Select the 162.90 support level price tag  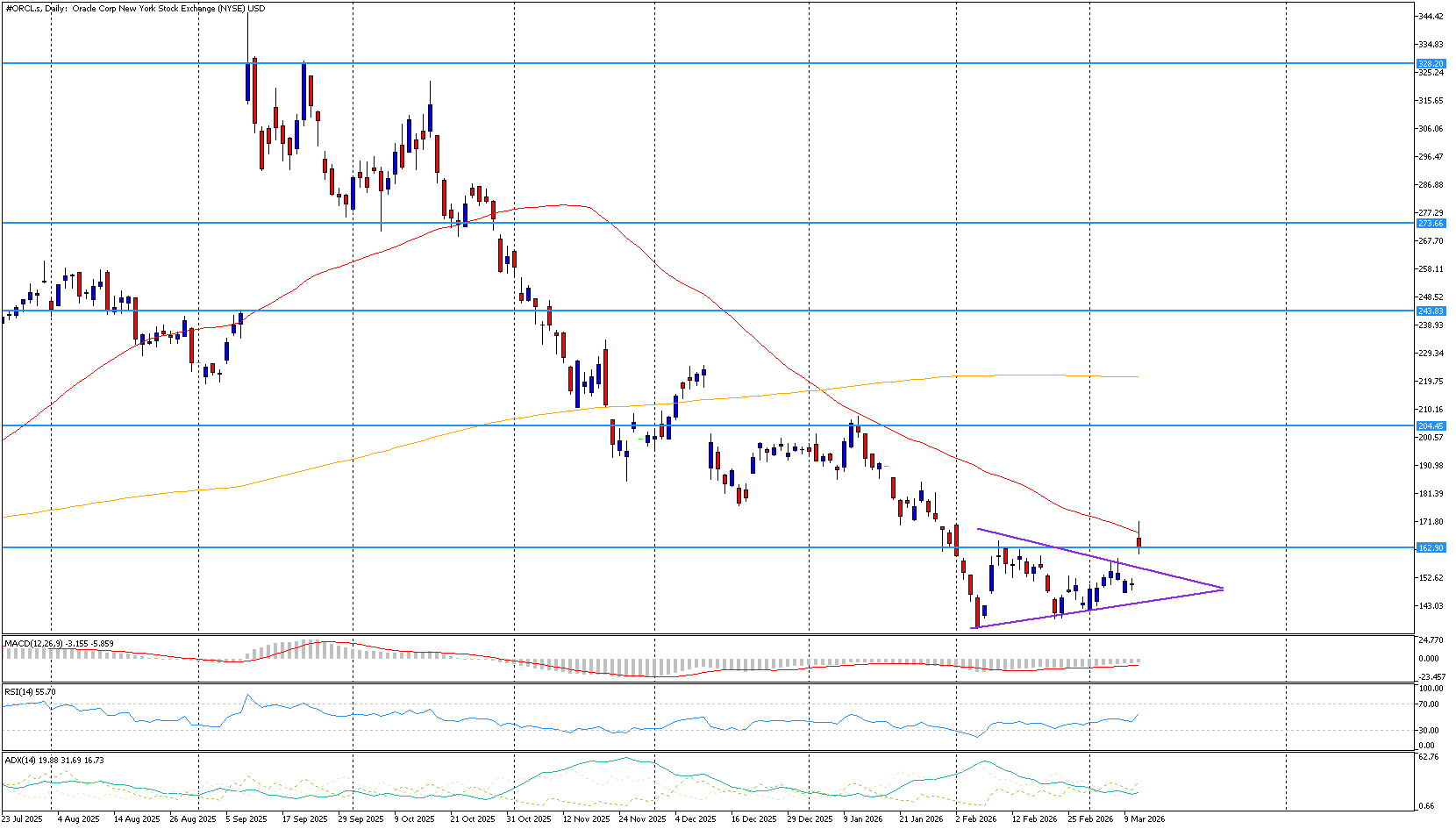click(x=1431, y=548)
